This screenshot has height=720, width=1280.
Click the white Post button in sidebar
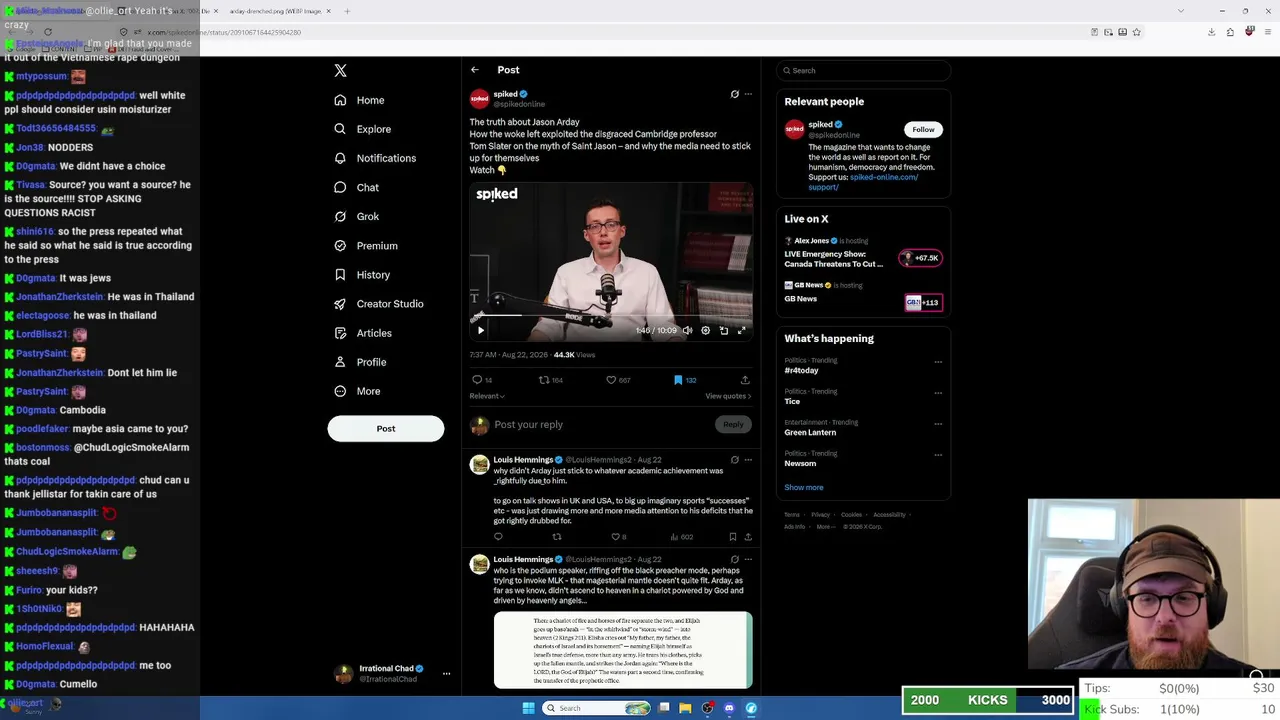coord(386,428)
